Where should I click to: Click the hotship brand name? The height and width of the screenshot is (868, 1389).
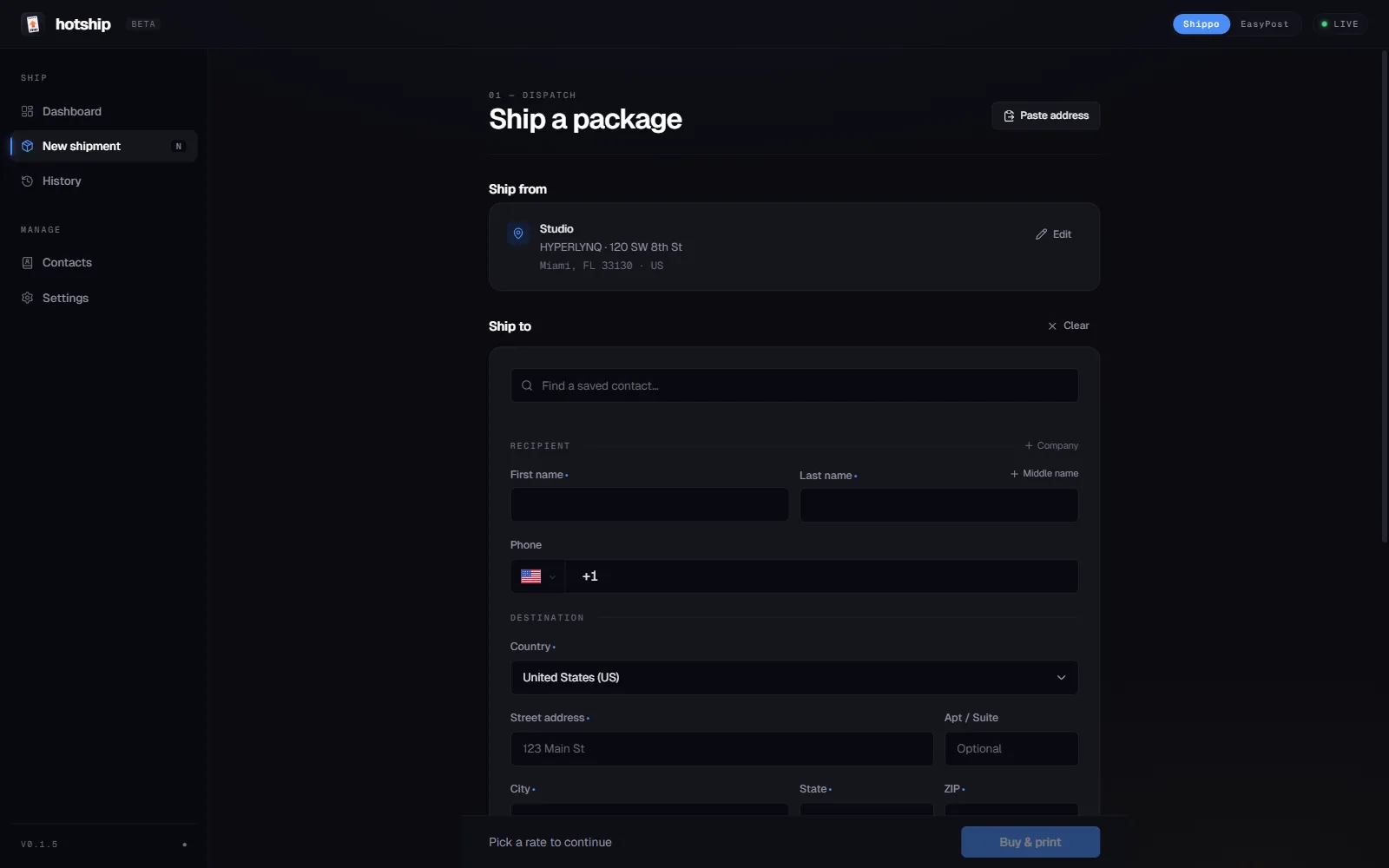pos(83,24)
